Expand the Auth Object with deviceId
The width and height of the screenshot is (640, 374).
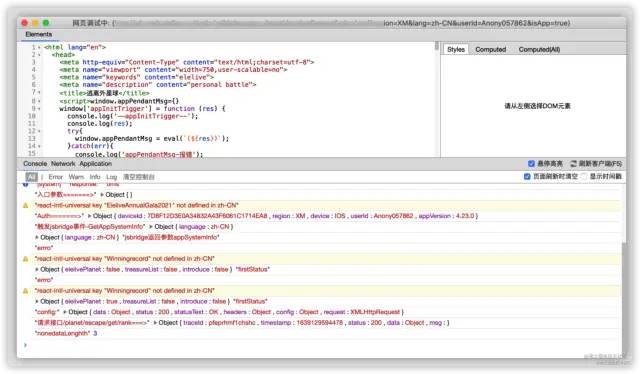point(89,216)
